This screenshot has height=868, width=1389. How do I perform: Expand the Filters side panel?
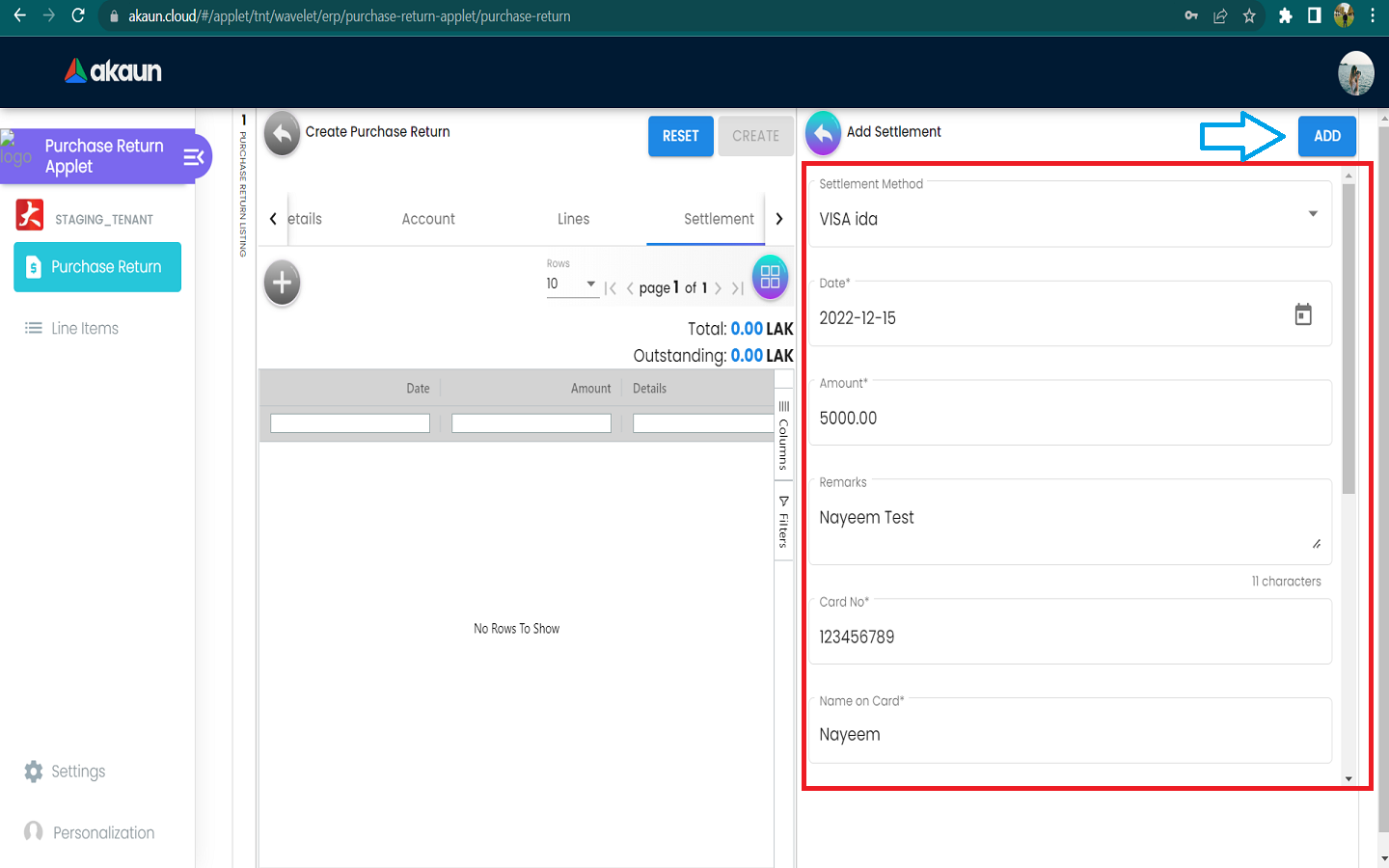[x=783, y=522]
